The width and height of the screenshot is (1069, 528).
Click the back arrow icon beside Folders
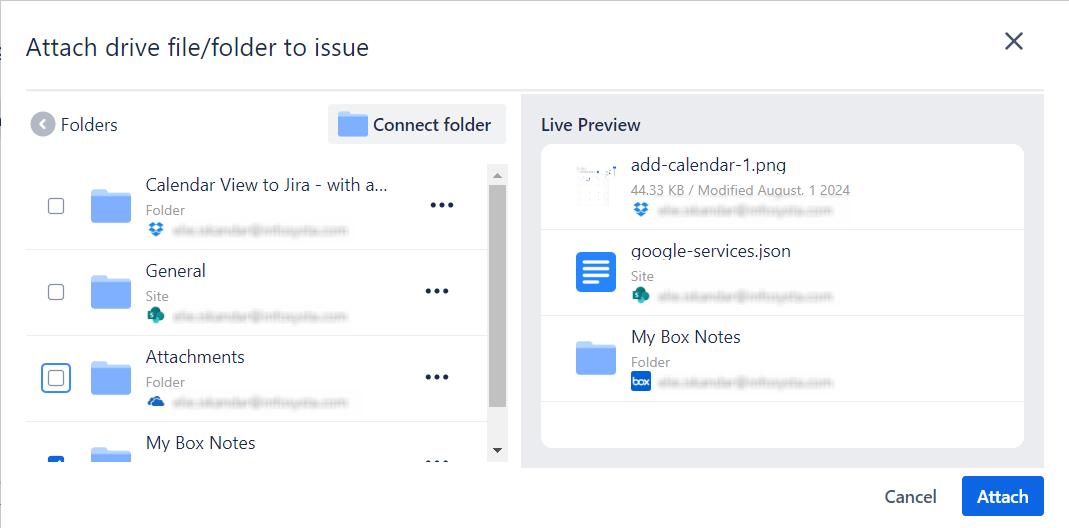coord(42,125)
